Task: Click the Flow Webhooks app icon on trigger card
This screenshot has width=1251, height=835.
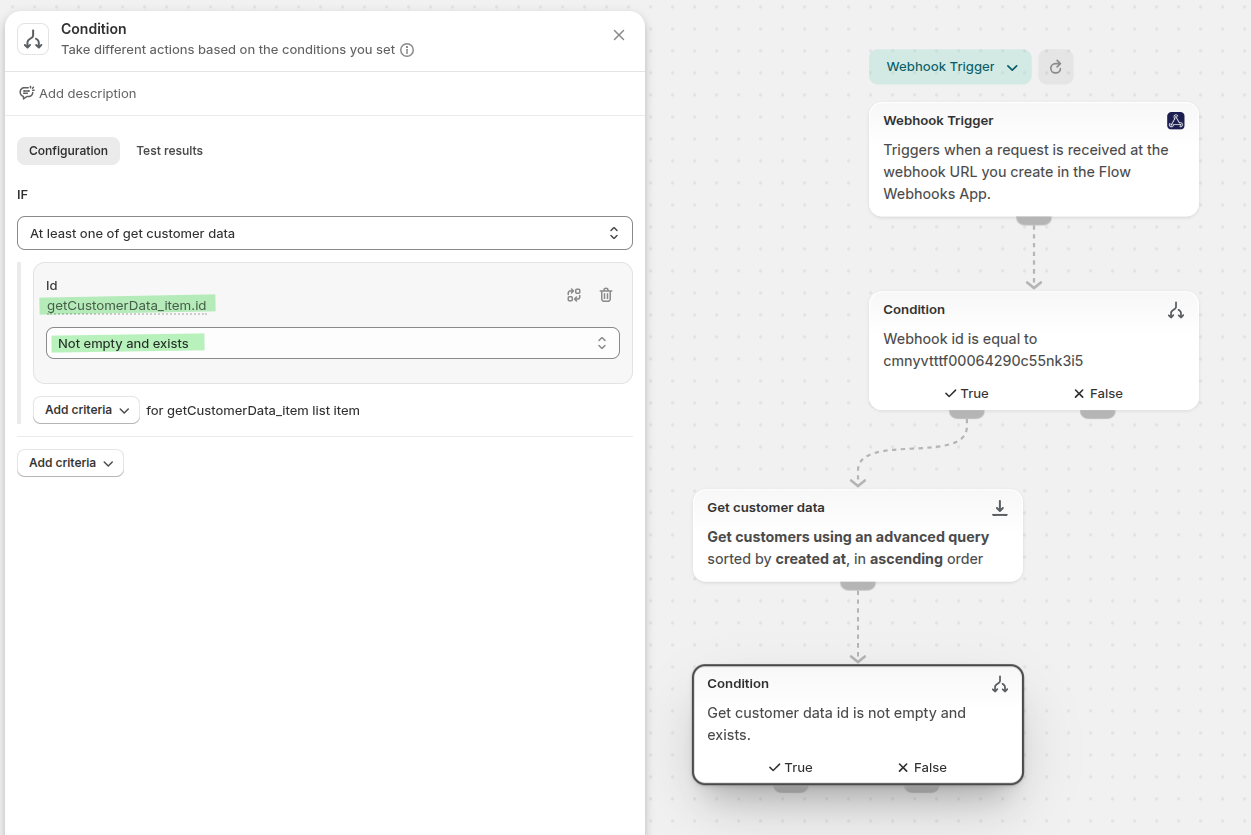Action: pyautogui.click(x=1175, y=121)
